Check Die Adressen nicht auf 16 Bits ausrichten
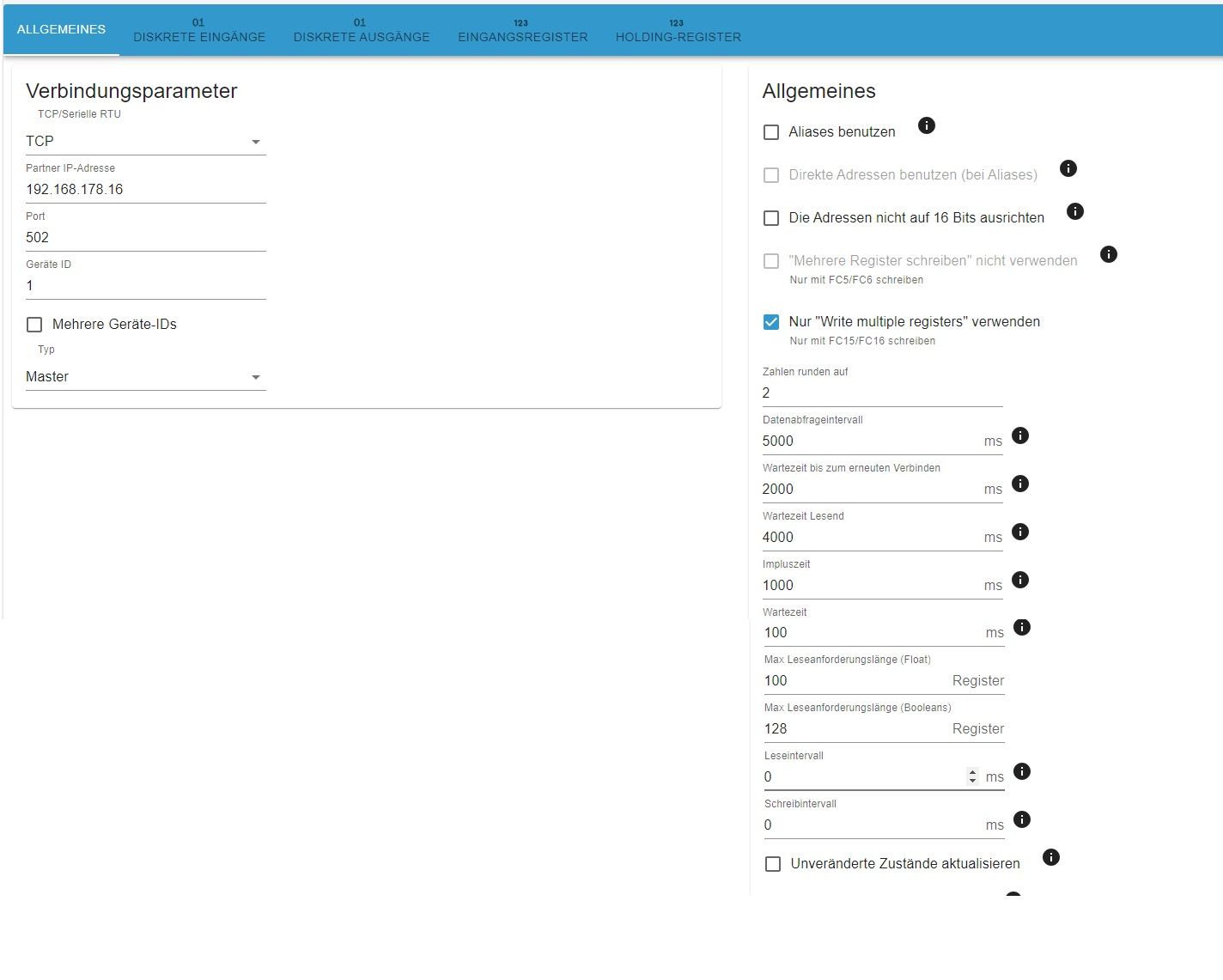This screenshot has width=1223, height=980. click(771, 218)
